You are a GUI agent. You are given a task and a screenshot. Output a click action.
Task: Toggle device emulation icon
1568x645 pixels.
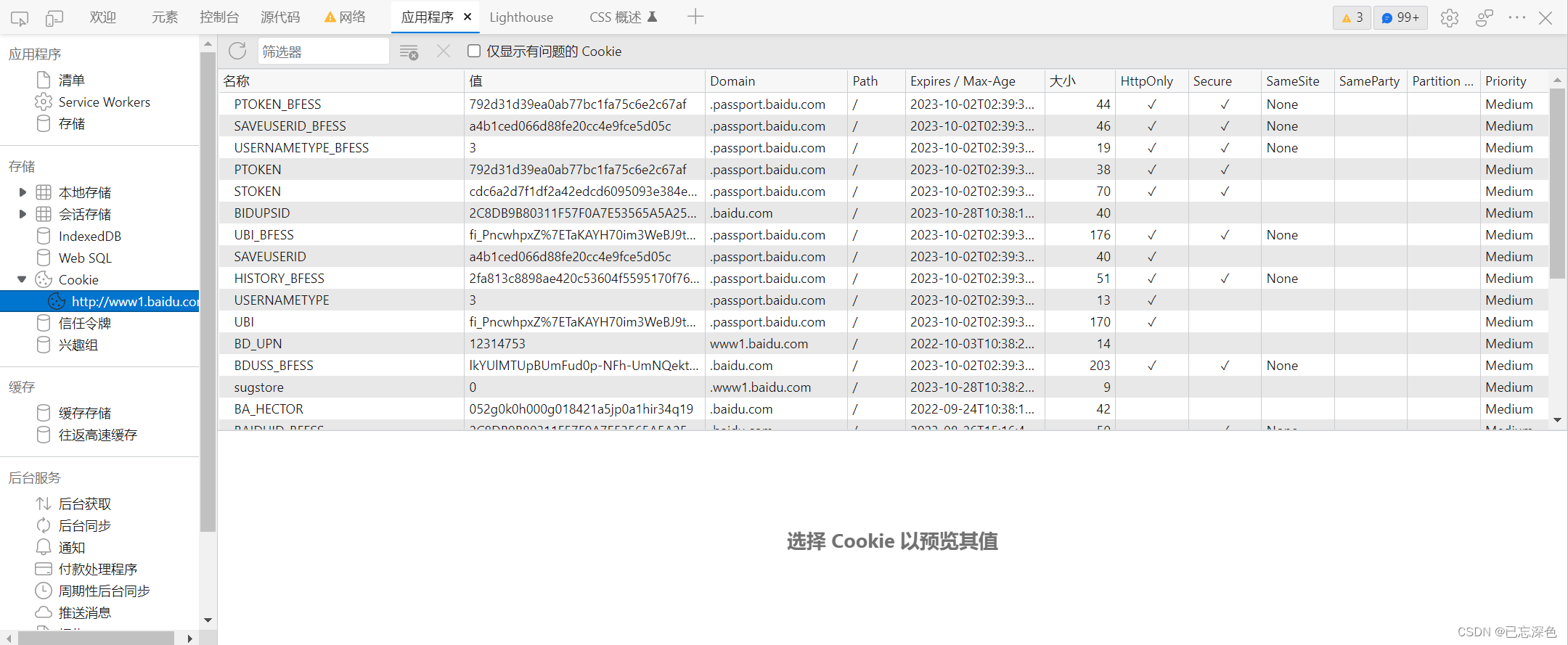[54, 18]
